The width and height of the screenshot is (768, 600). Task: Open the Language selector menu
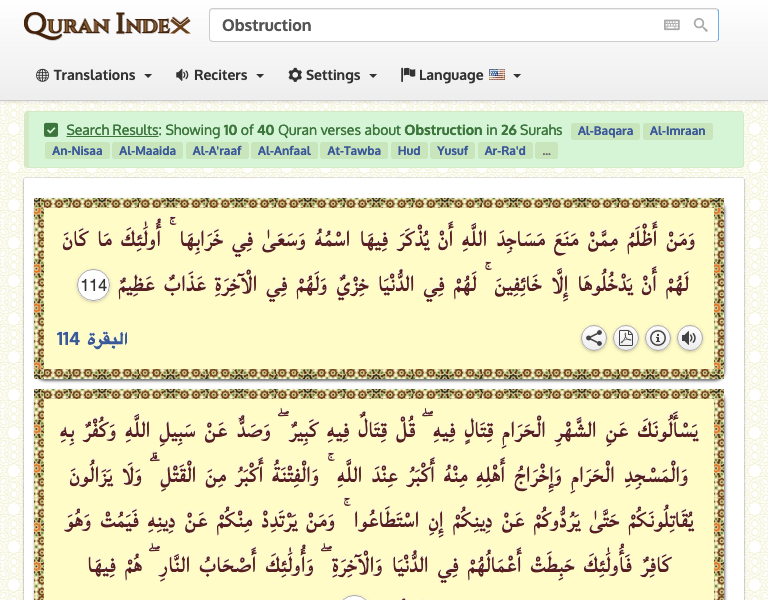[460, 75]
